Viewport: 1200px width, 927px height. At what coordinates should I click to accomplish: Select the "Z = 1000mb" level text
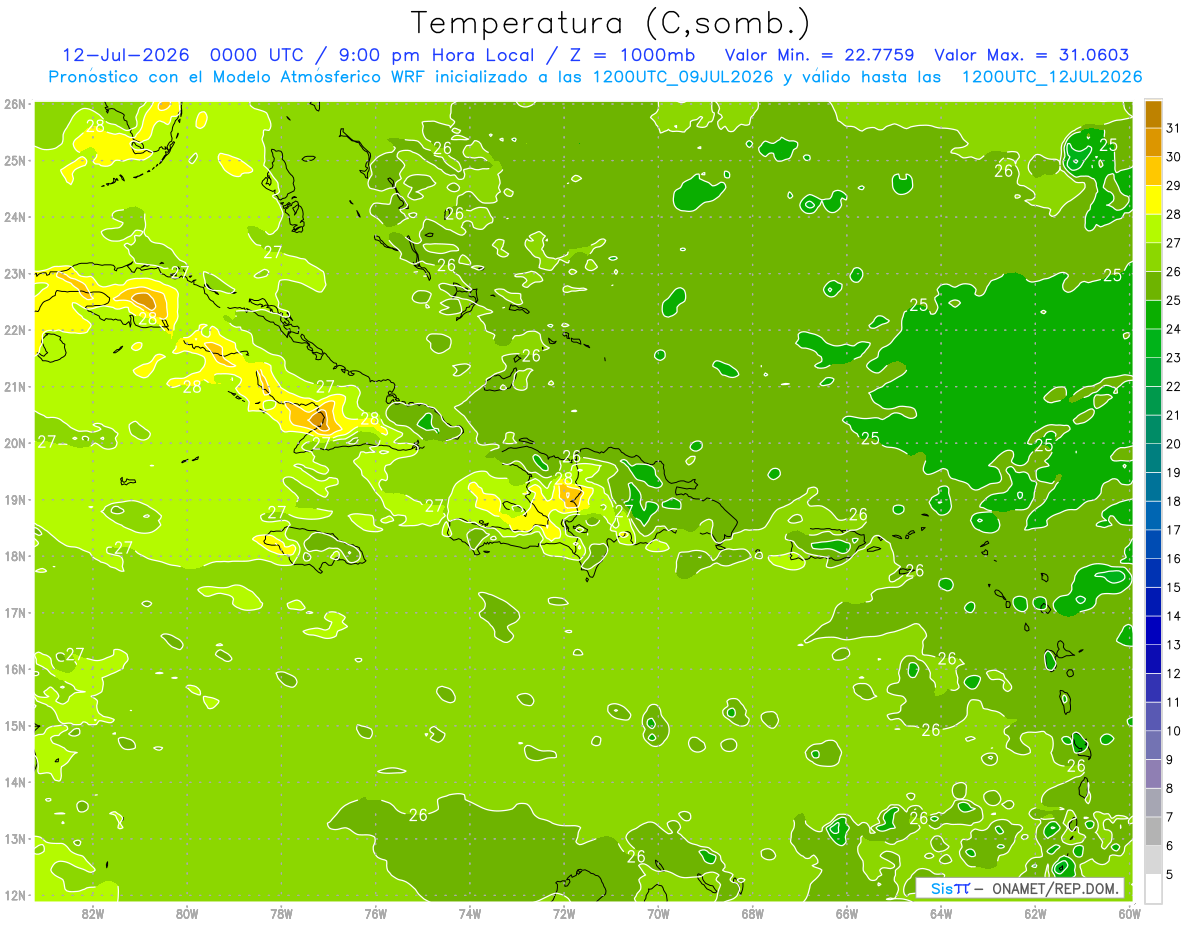pyautogui.click(x=634, y=55)
